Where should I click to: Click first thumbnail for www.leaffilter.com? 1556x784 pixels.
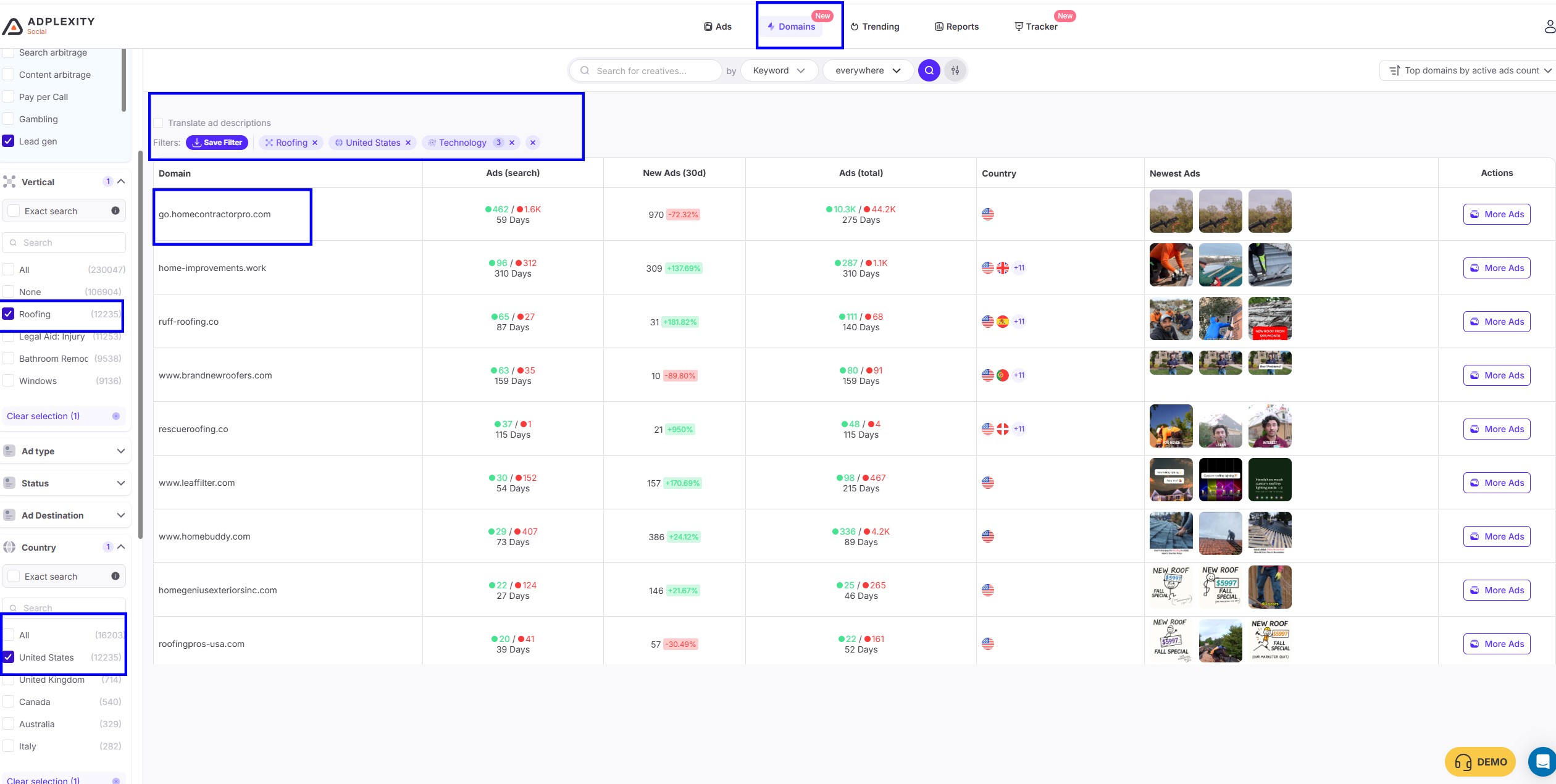[1171, 480]
